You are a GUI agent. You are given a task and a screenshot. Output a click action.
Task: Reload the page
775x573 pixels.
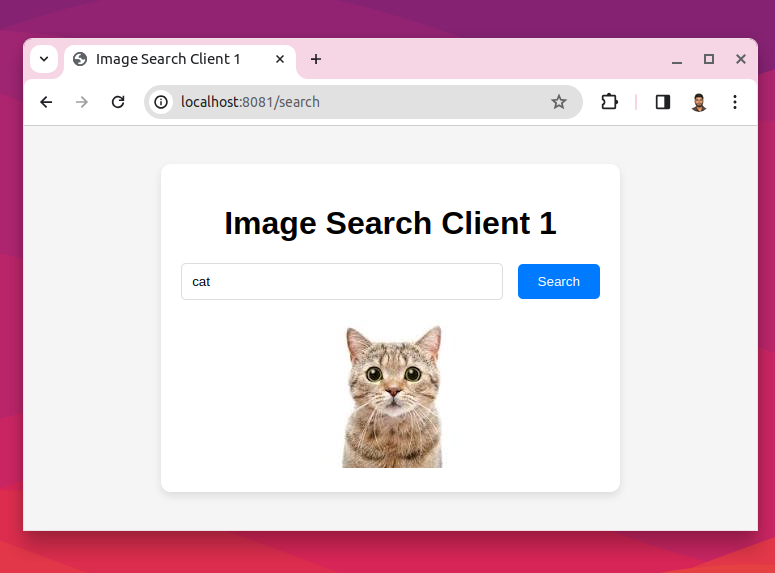click(x=118, y=102)
